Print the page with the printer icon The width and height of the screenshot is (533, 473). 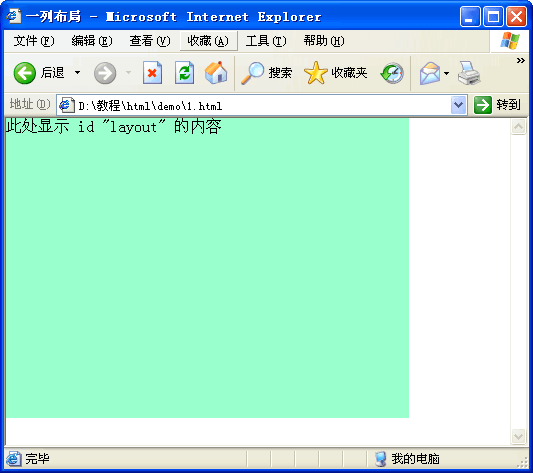pyautogui.click(x=469, y=73)
